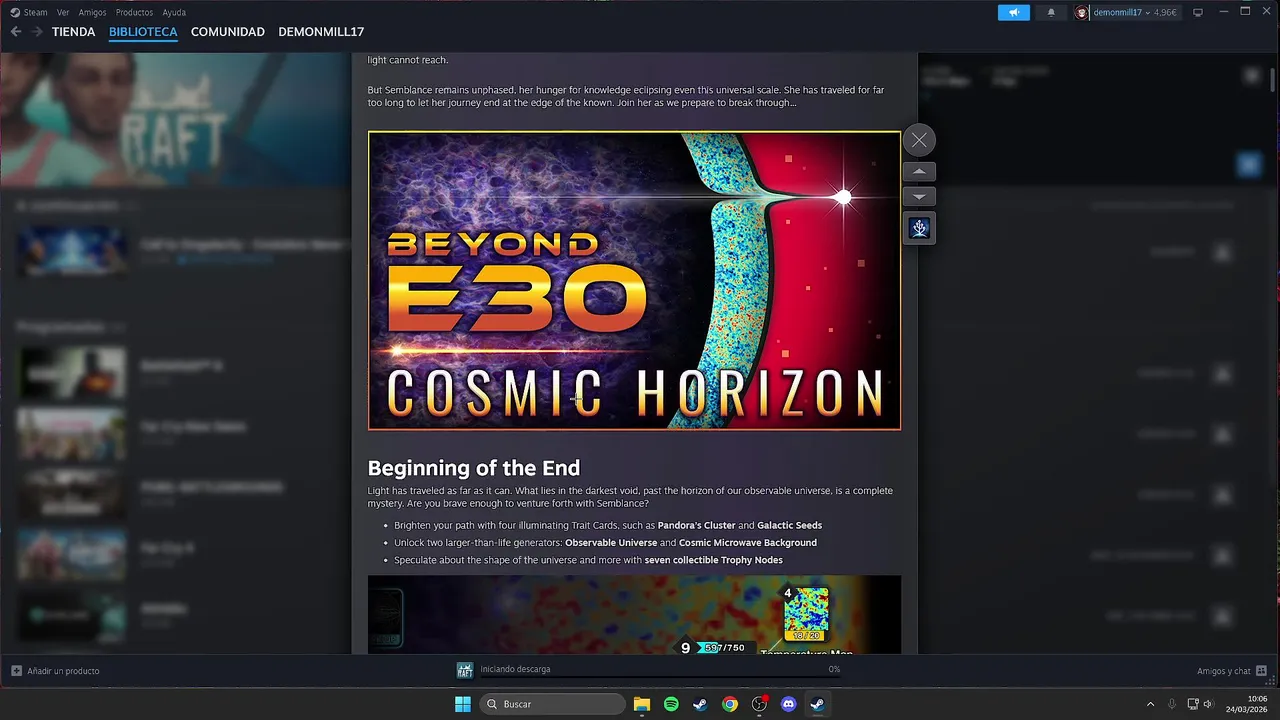Open Google Chrome from the taskbar

pos(730,704)
